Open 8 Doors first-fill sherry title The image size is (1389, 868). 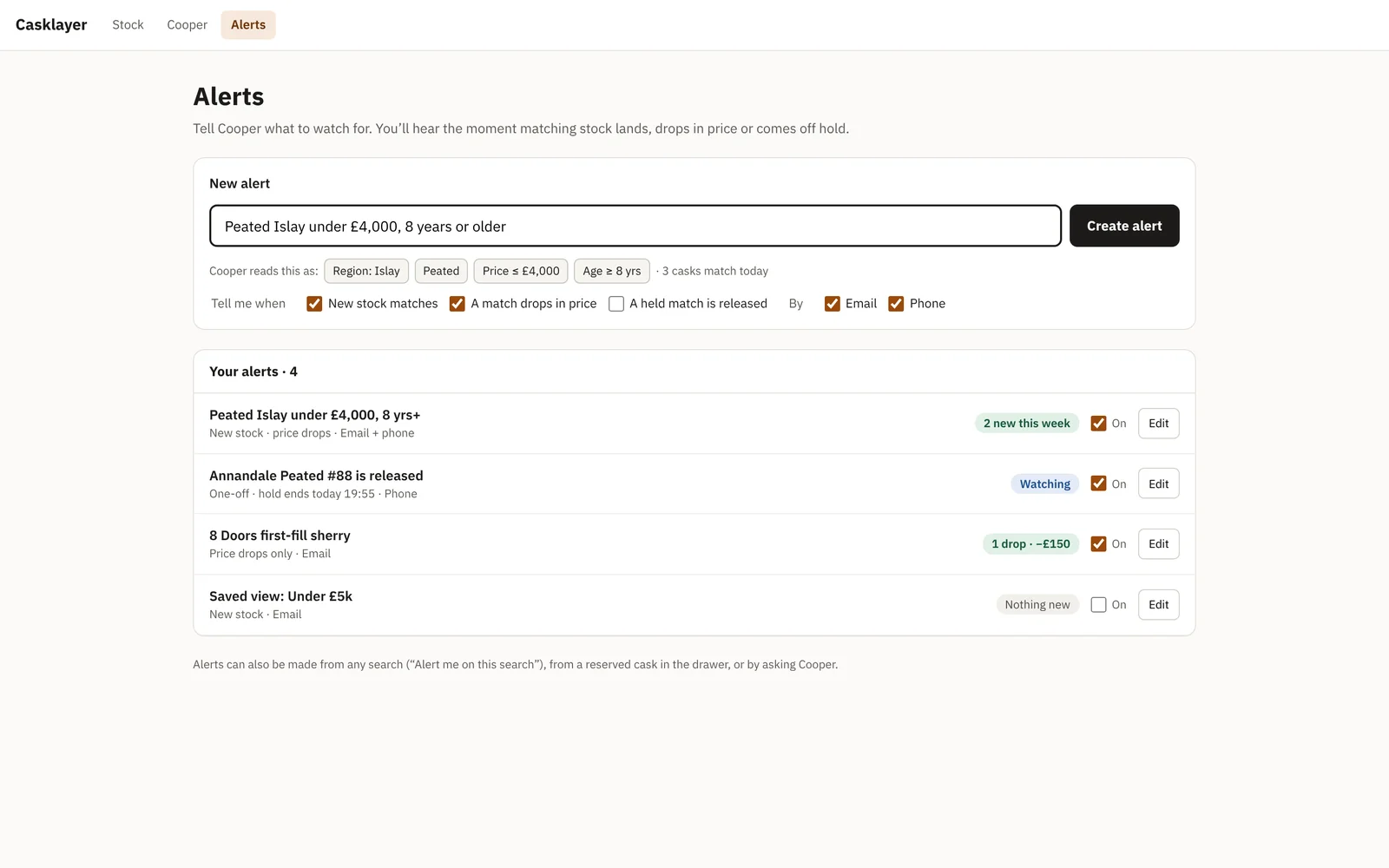(280, 536)
